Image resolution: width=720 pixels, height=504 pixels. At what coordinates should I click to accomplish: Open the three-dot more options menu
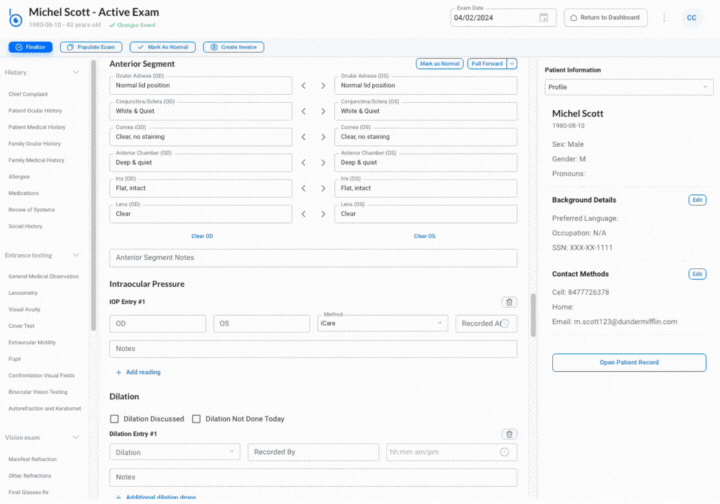point(664,18)
